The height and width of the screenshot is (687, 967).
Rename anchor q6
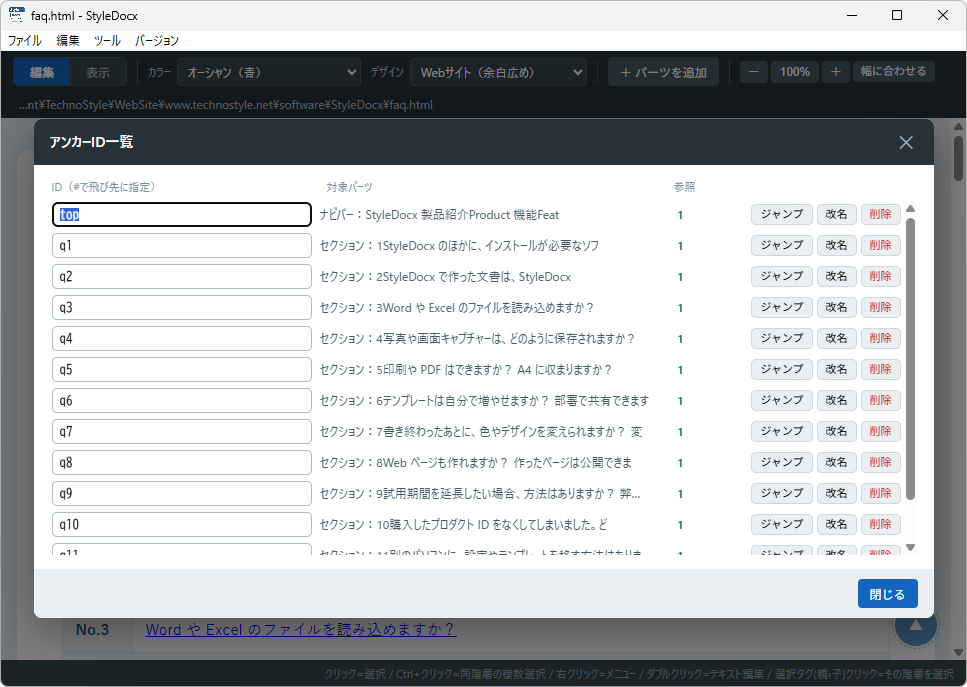(x=836, y=400)
